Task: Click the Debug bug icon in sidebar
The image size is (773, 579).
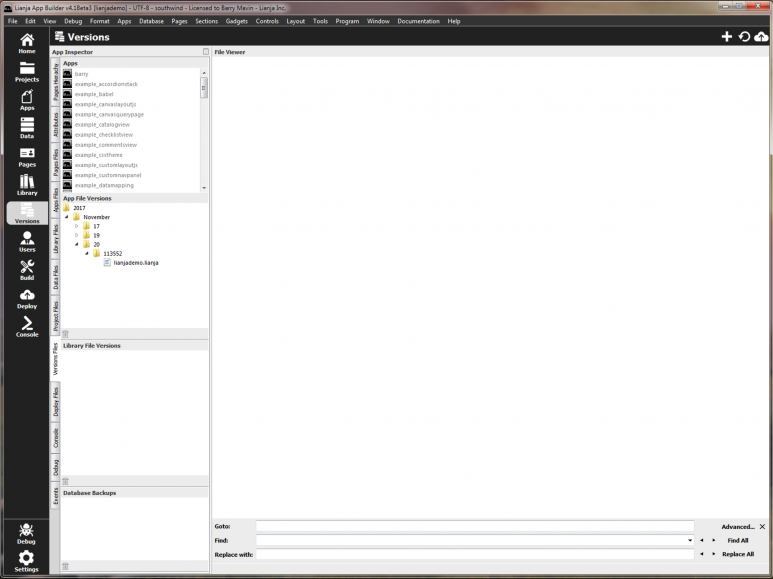Action: point(26,534)
